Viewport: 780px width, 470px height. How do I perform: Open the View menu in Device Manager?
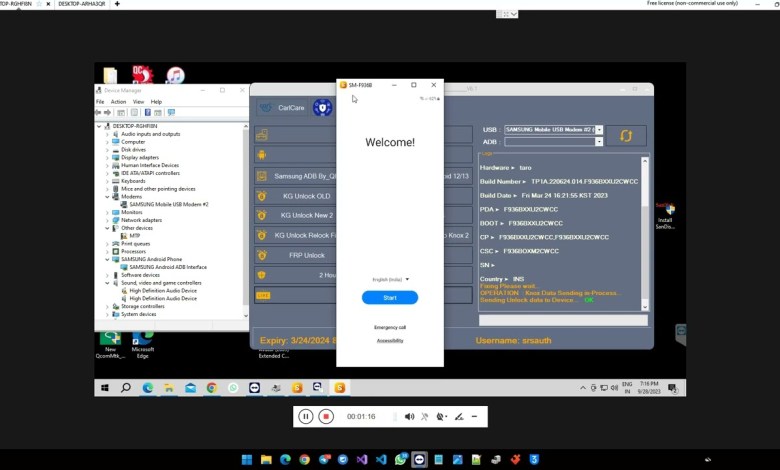(138, 101)
